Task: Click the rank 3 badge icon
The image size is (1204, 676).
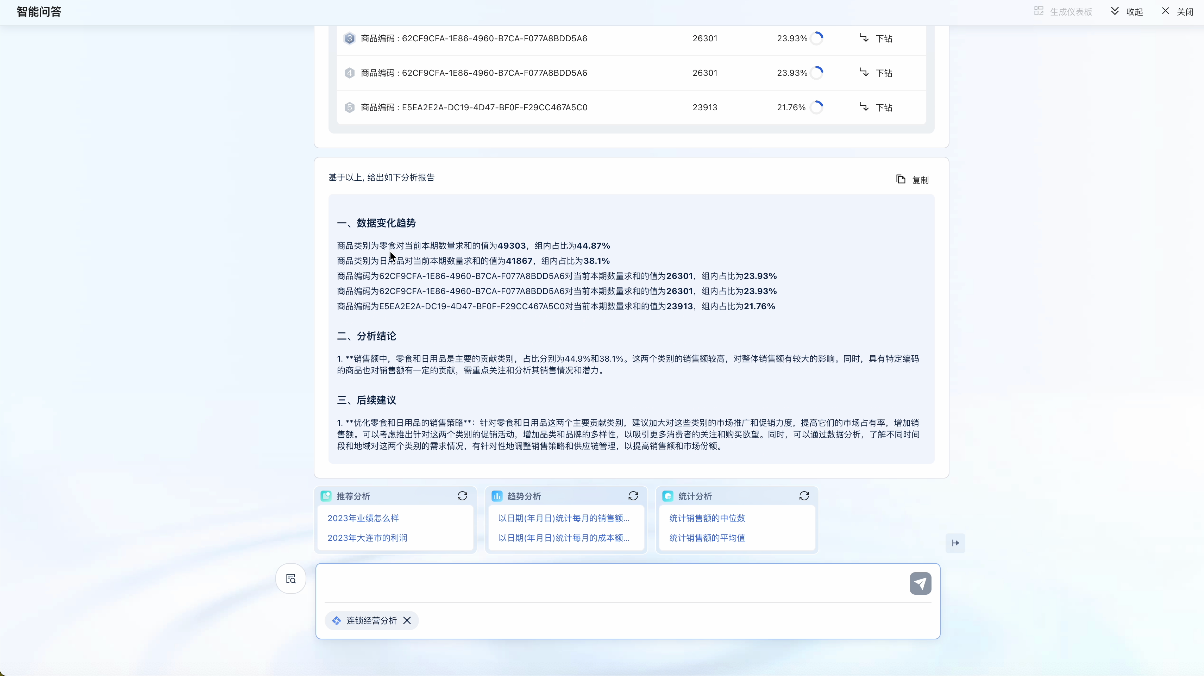Action: (x=350, y=38)
